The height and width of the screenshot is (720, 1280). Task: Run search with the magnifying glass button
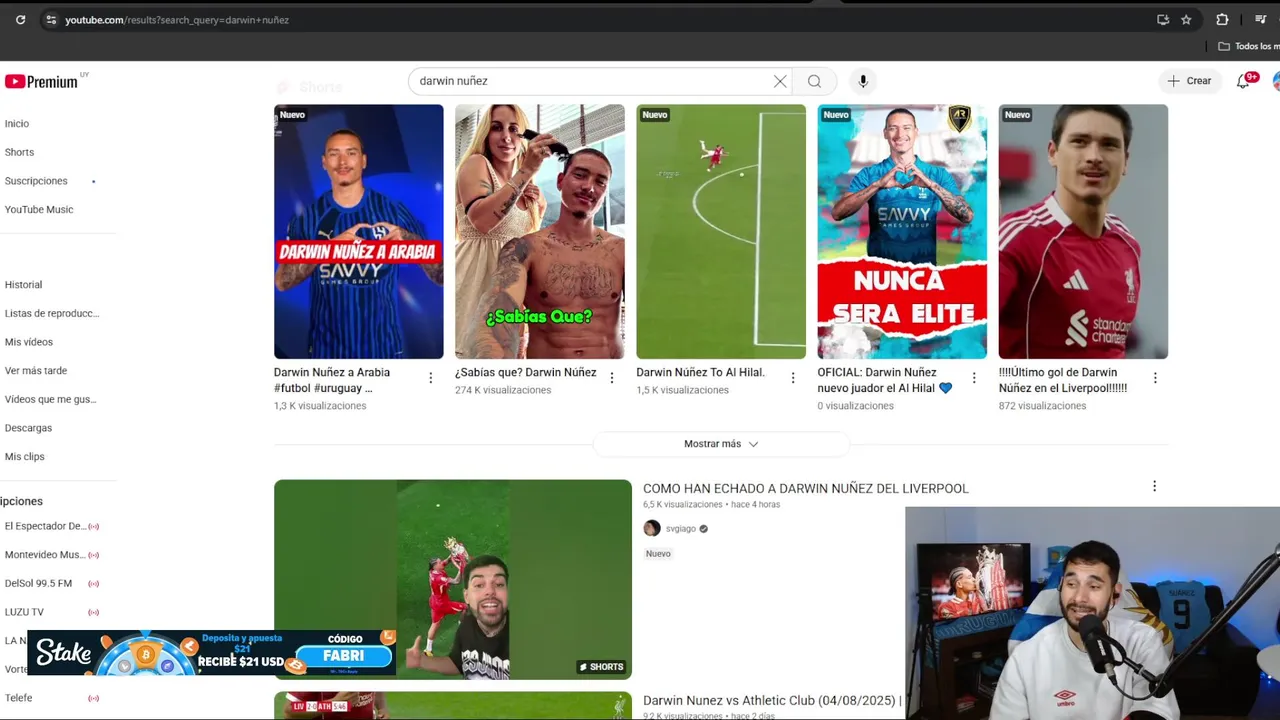[814, 81]
